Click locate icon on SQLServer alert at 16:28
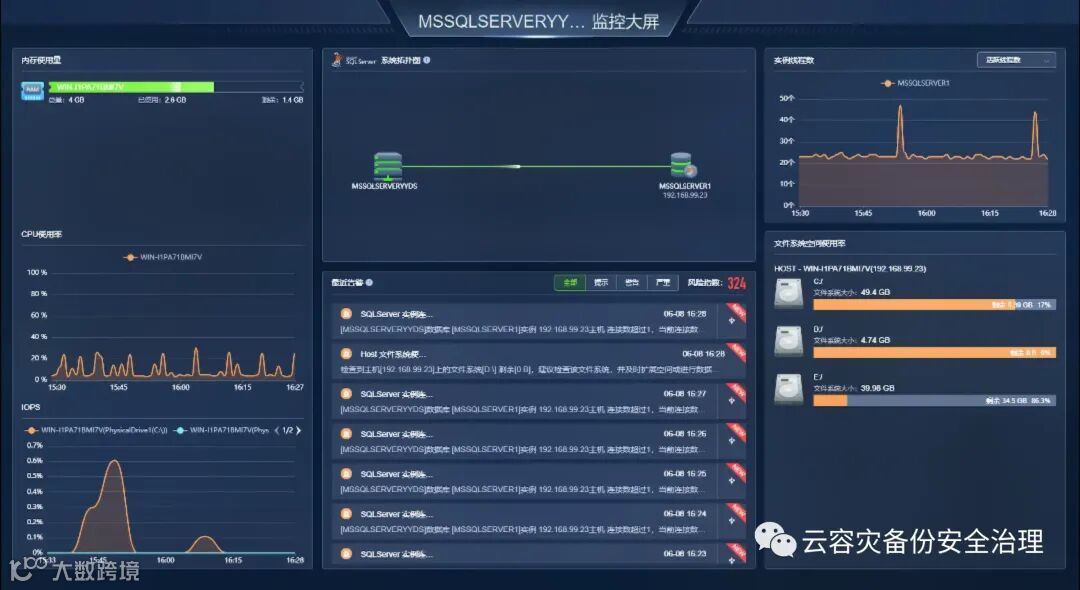This screenshot has height=590, width=1080. click(x=731, y=321)
